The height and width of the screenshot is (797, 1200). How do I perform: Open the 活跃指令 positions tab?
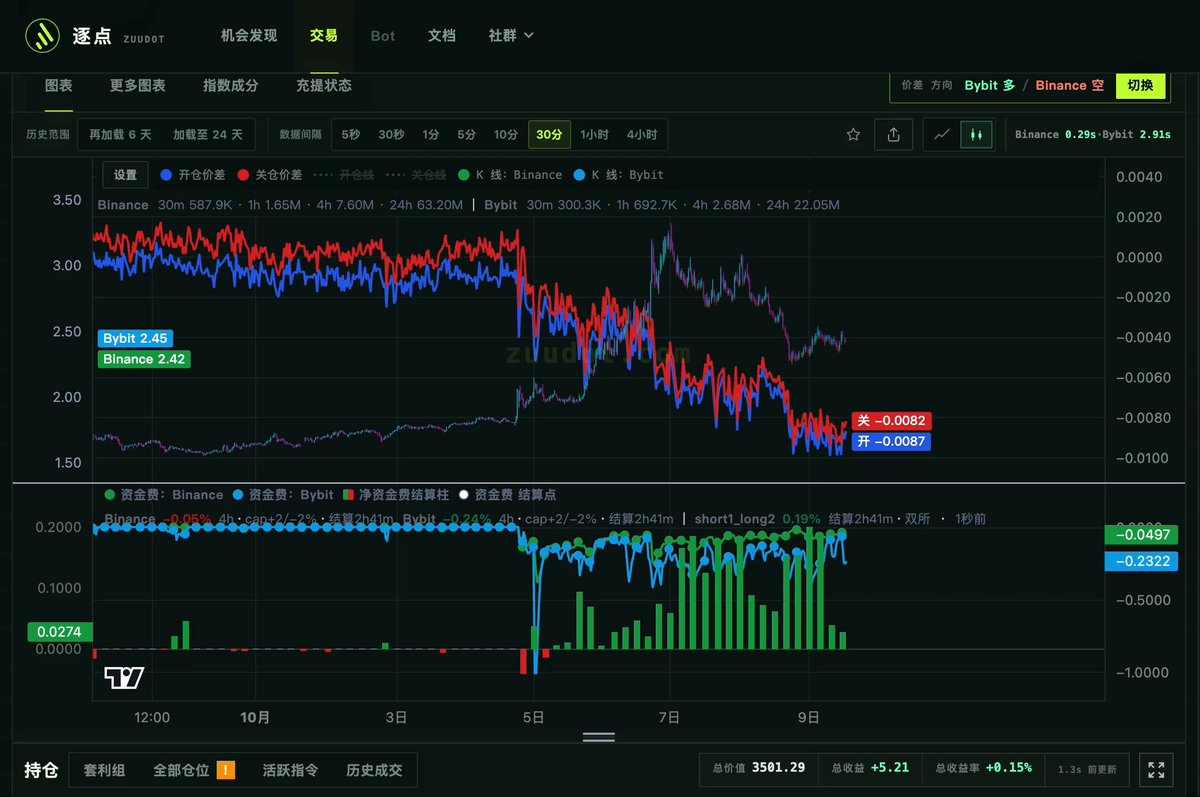point(290,770)
